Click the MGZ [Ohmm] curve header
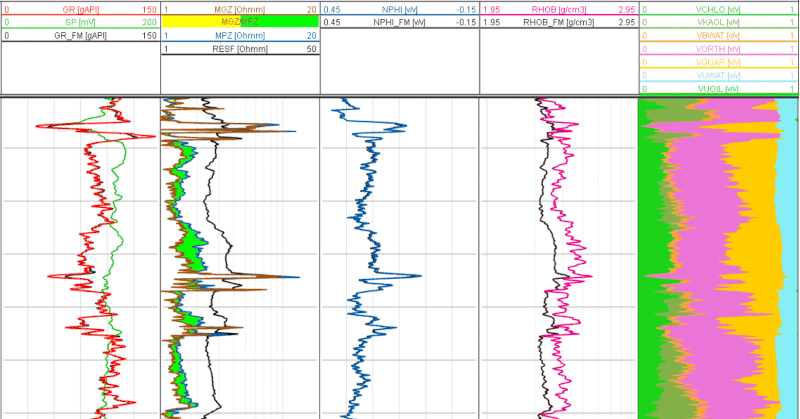 click(x=240, y=8)
